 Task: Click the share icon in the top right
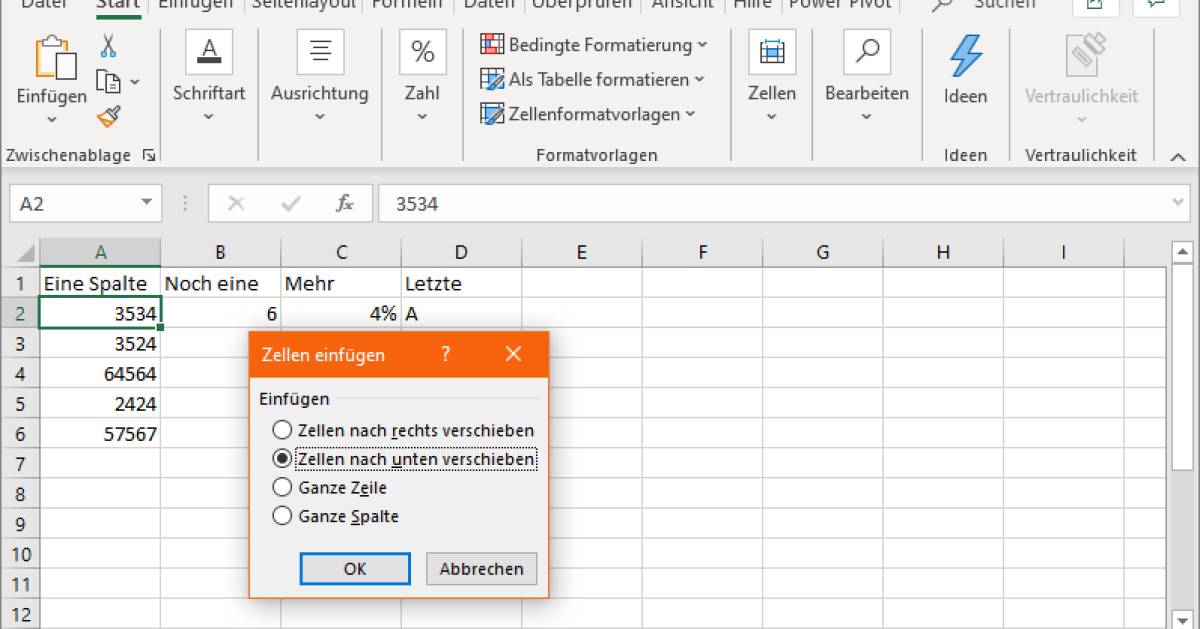click(x=1096, y=5)
